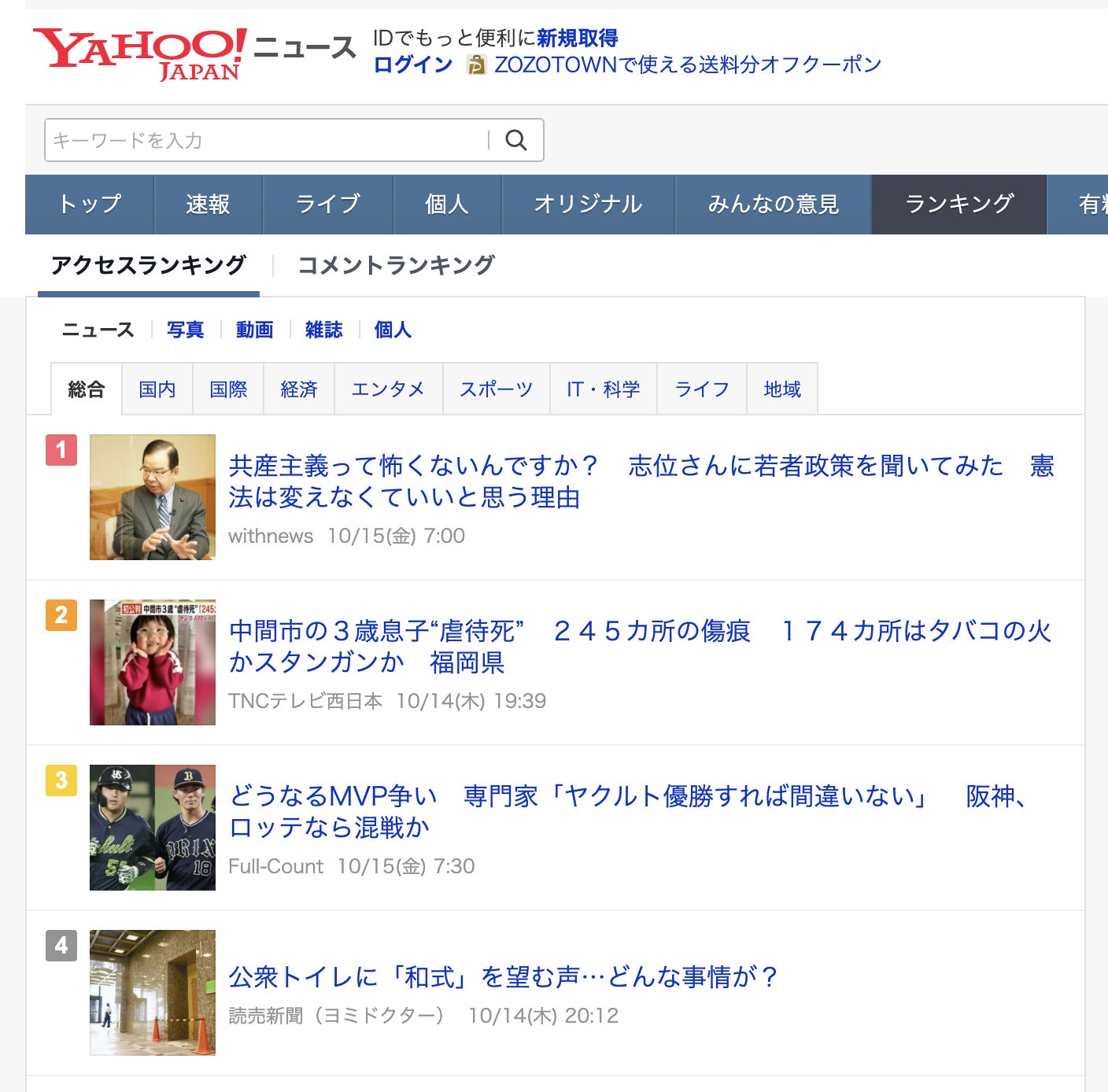This screenshot has height=1092, width=1108.
Task: Open the 中間市の3歳息子 article headline
Action: coord(639,646)
